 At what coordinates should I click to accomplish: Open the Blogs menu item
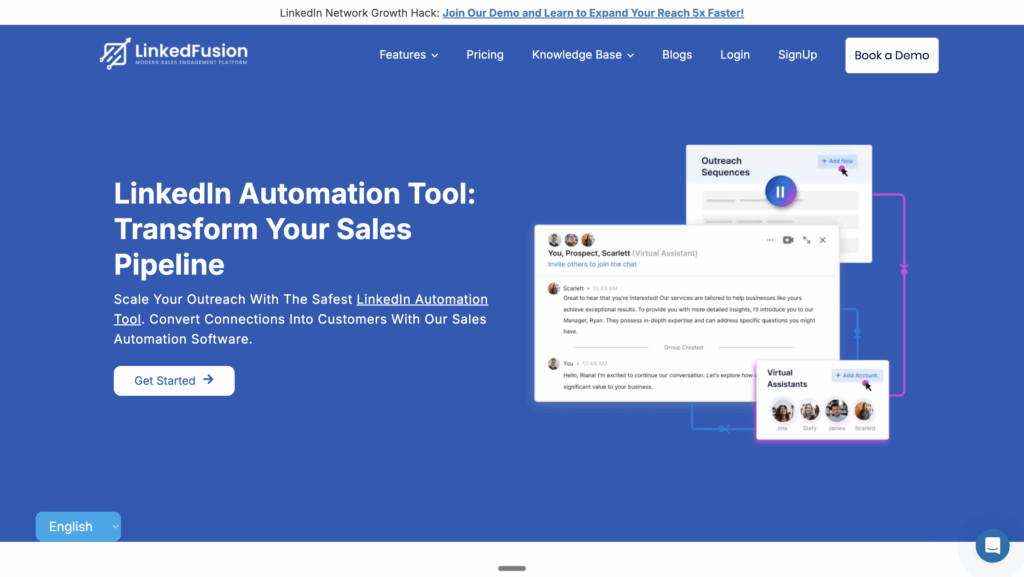tap(677, 55)
